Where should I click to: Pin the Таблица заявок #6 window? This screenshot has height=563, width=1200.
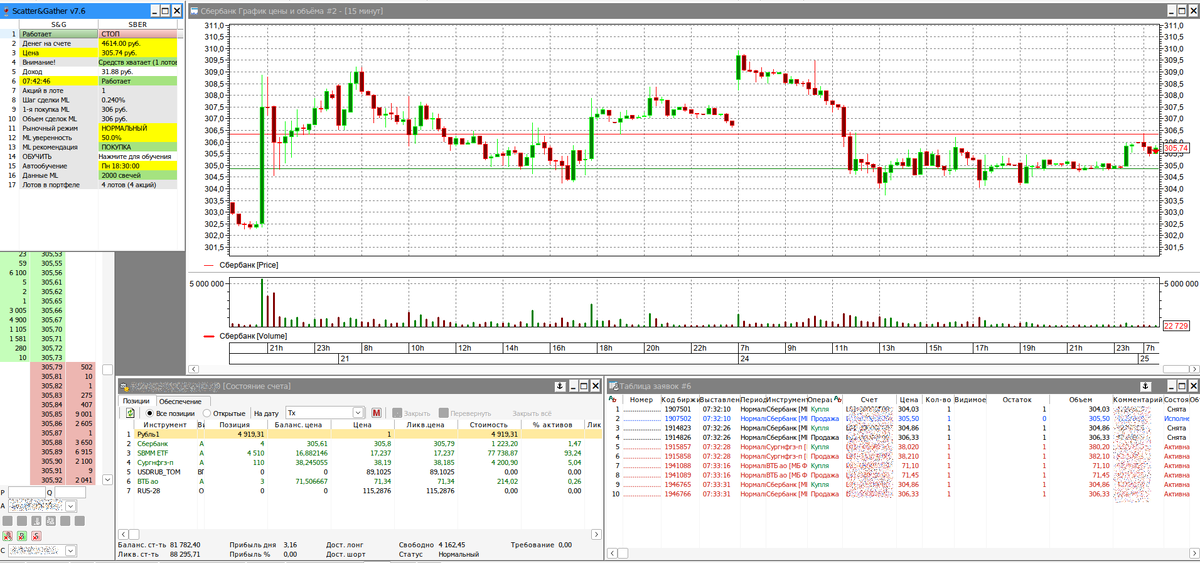[1145, 385]
